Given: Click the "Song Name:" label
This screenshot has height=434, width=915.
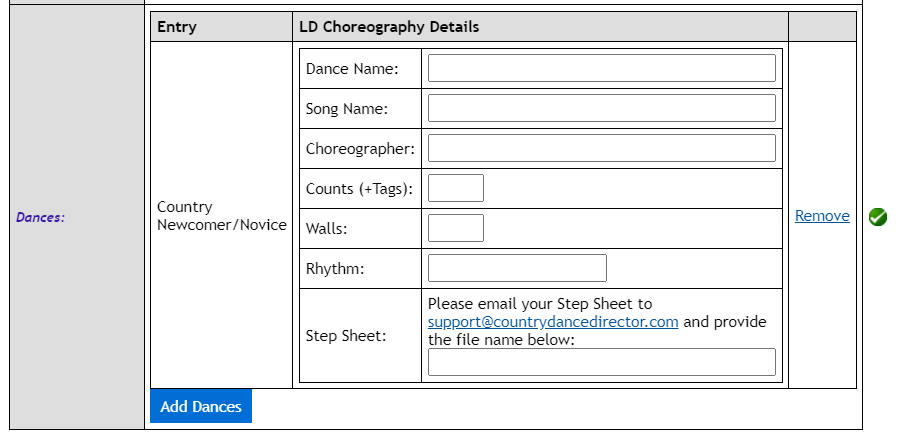Looking at the screenshot, I should pos(347,109).
